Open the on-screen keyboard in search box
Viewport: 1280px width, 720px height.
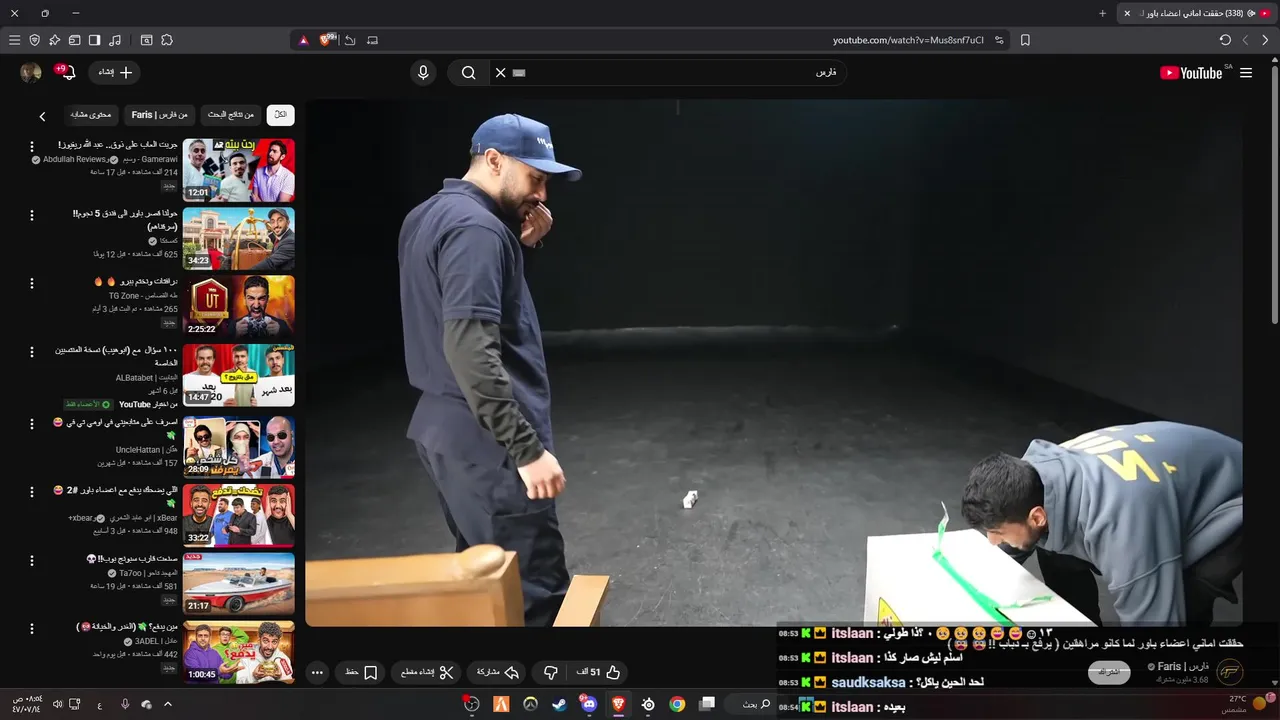(x=518, y=73)
